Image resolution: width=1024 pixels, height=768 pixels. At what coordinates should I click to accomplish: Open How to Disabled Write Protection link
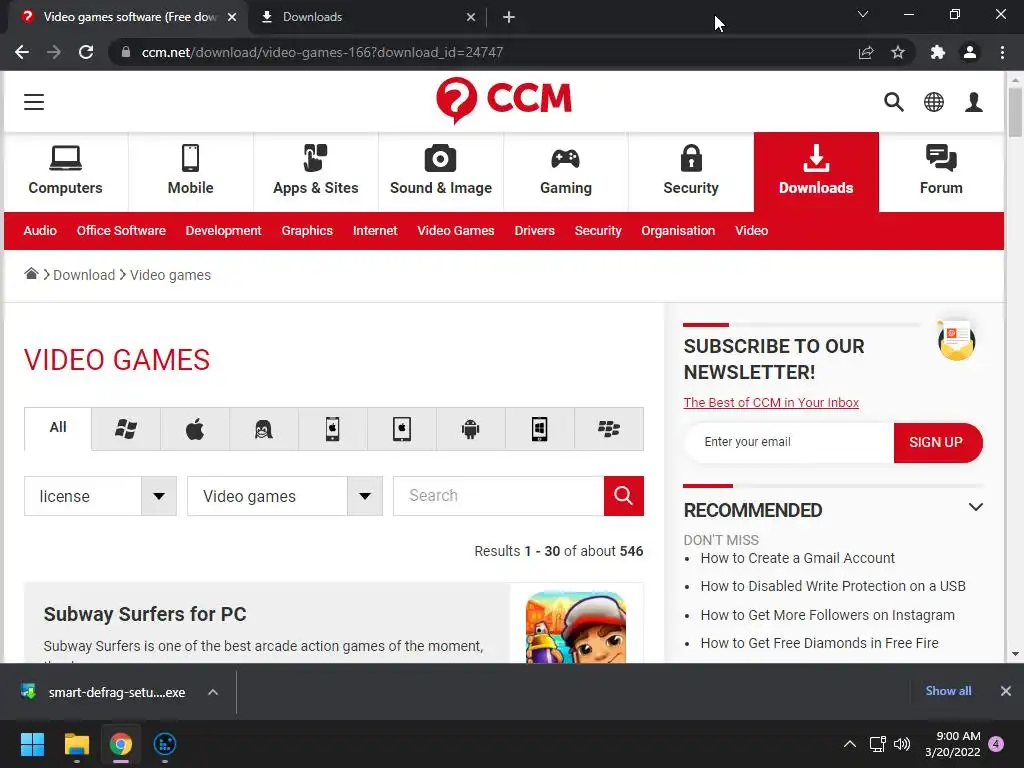coord(833,586)
